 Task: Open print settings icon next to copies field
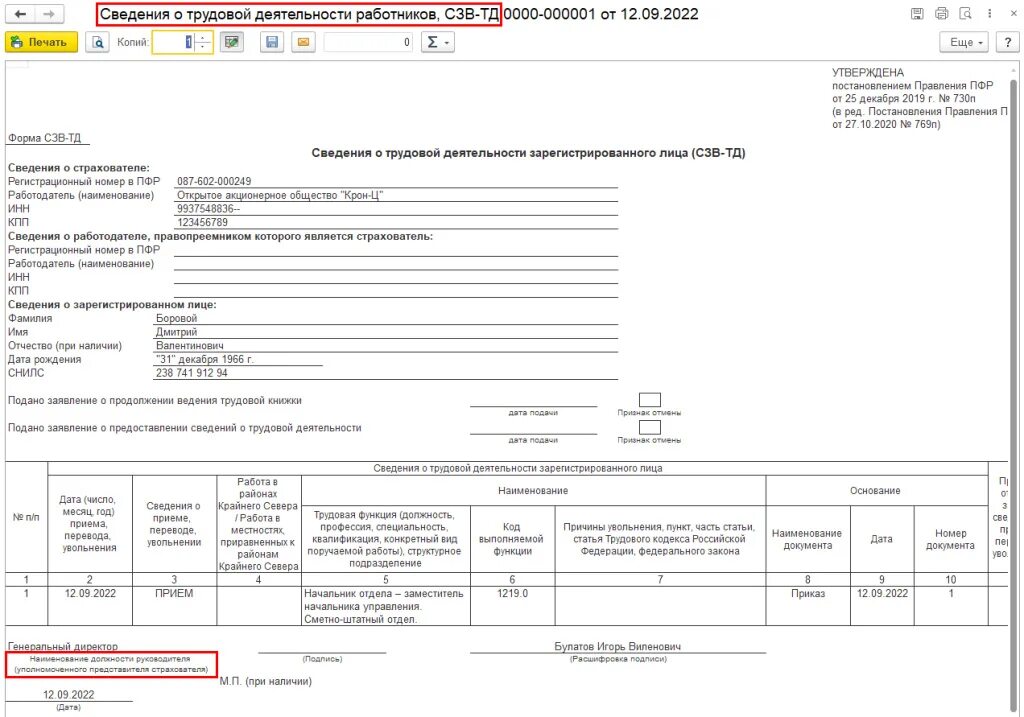(230, 42)
